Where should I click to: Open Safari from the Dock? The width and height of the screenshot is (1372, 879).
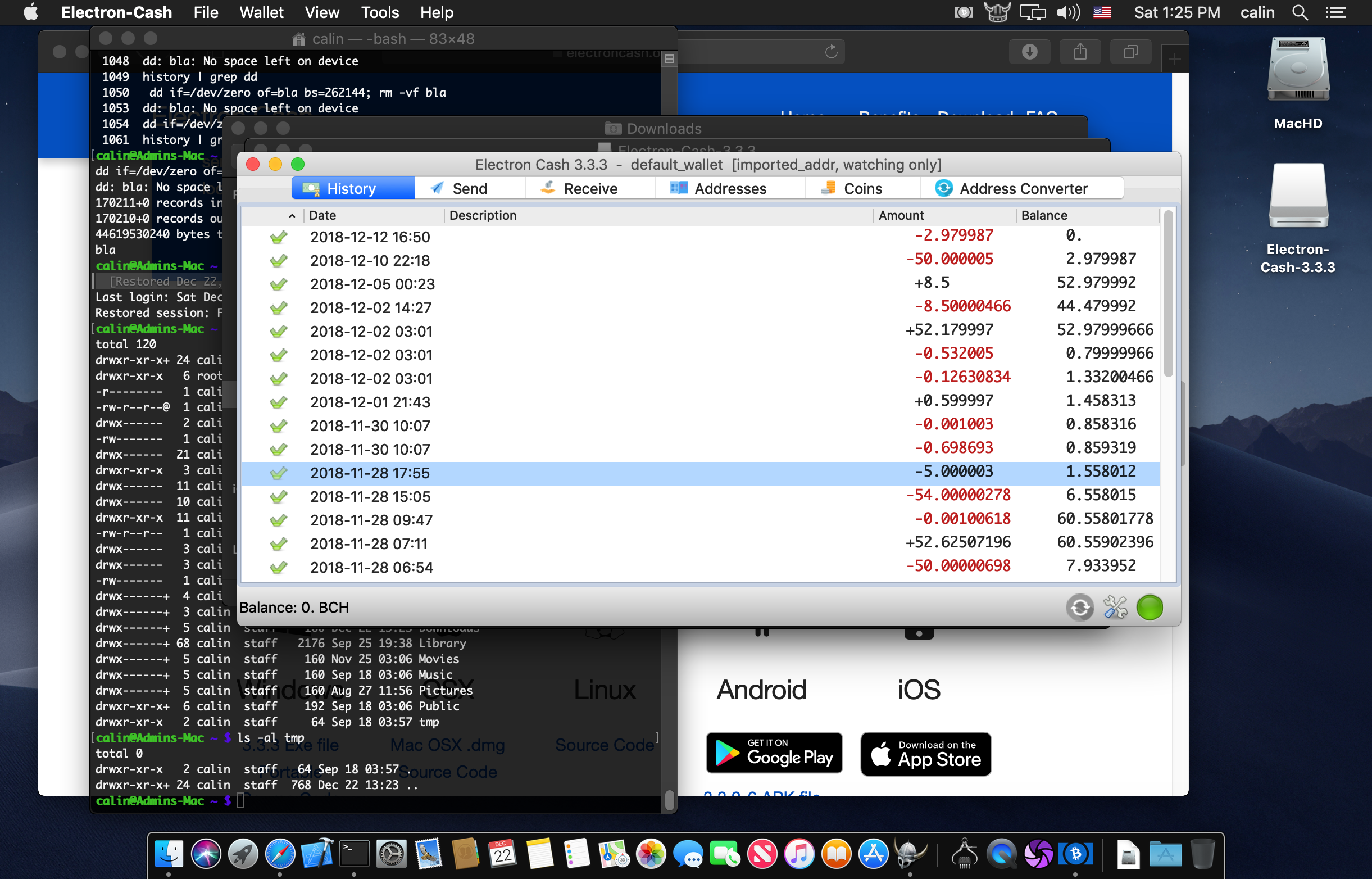click(280, 854)
